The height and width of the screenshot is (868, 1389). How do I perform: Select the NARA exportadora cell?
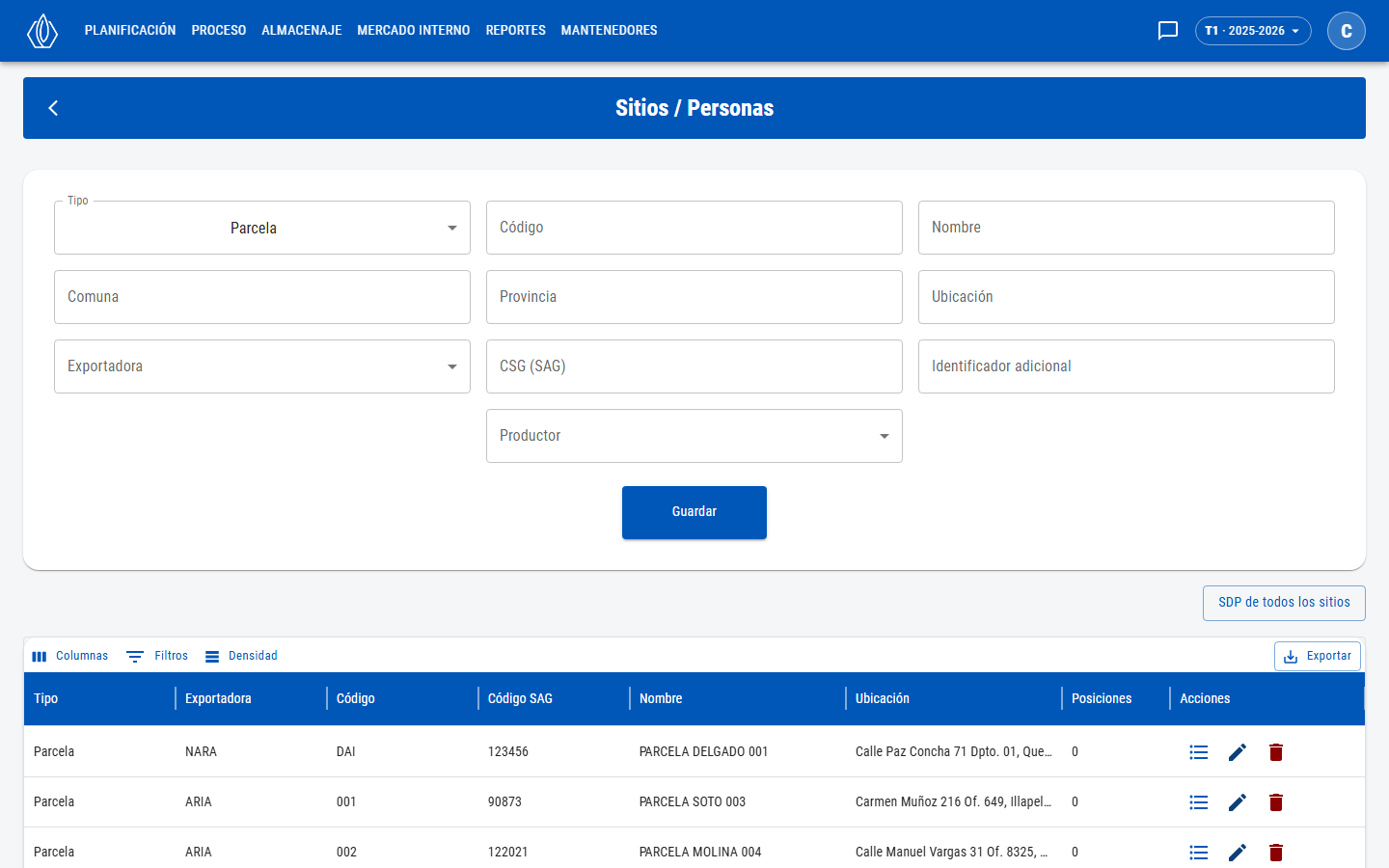251,752
